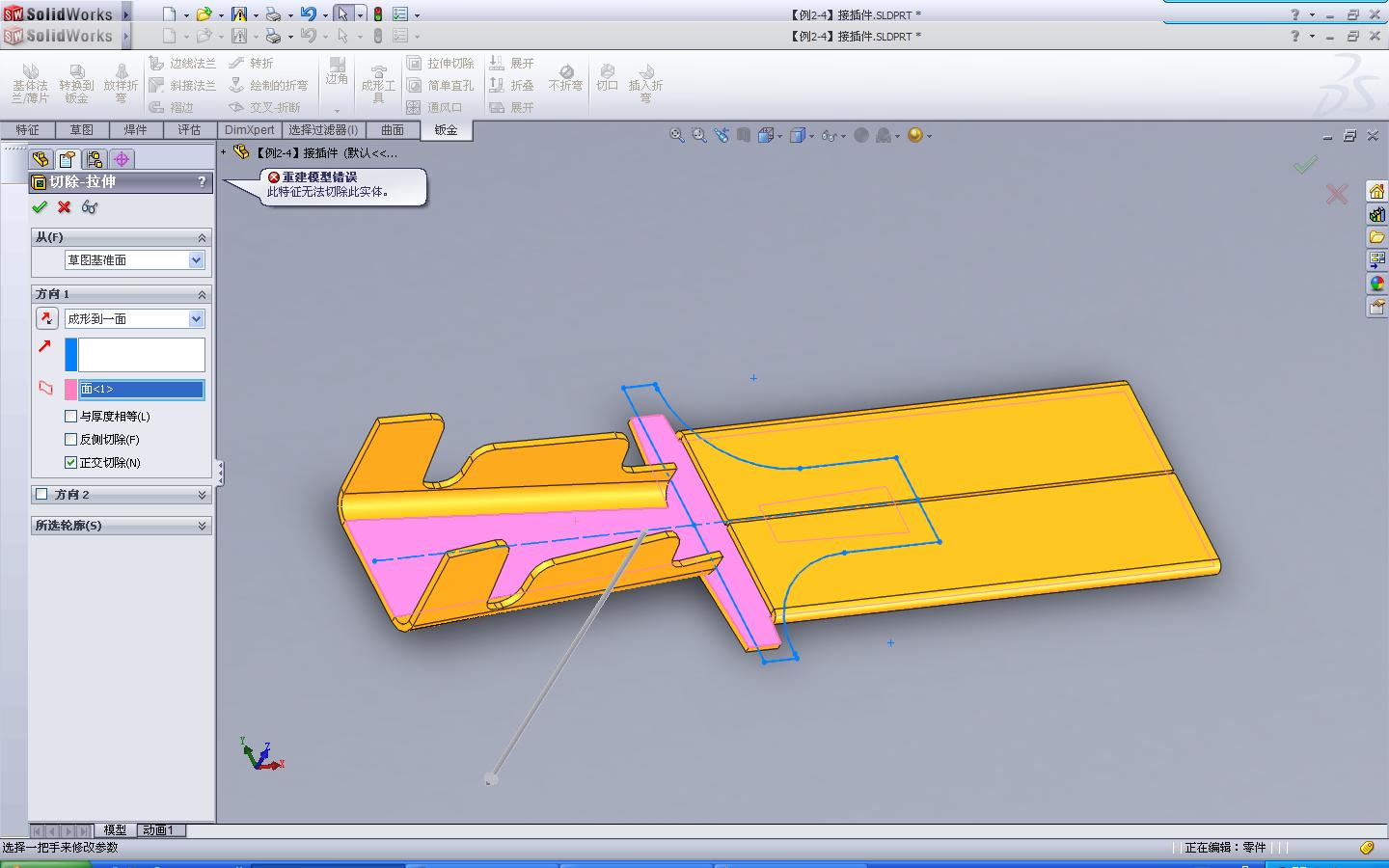Click the 插入折弯 button
Screen dimensions: 1389x868
coord(646,83)
